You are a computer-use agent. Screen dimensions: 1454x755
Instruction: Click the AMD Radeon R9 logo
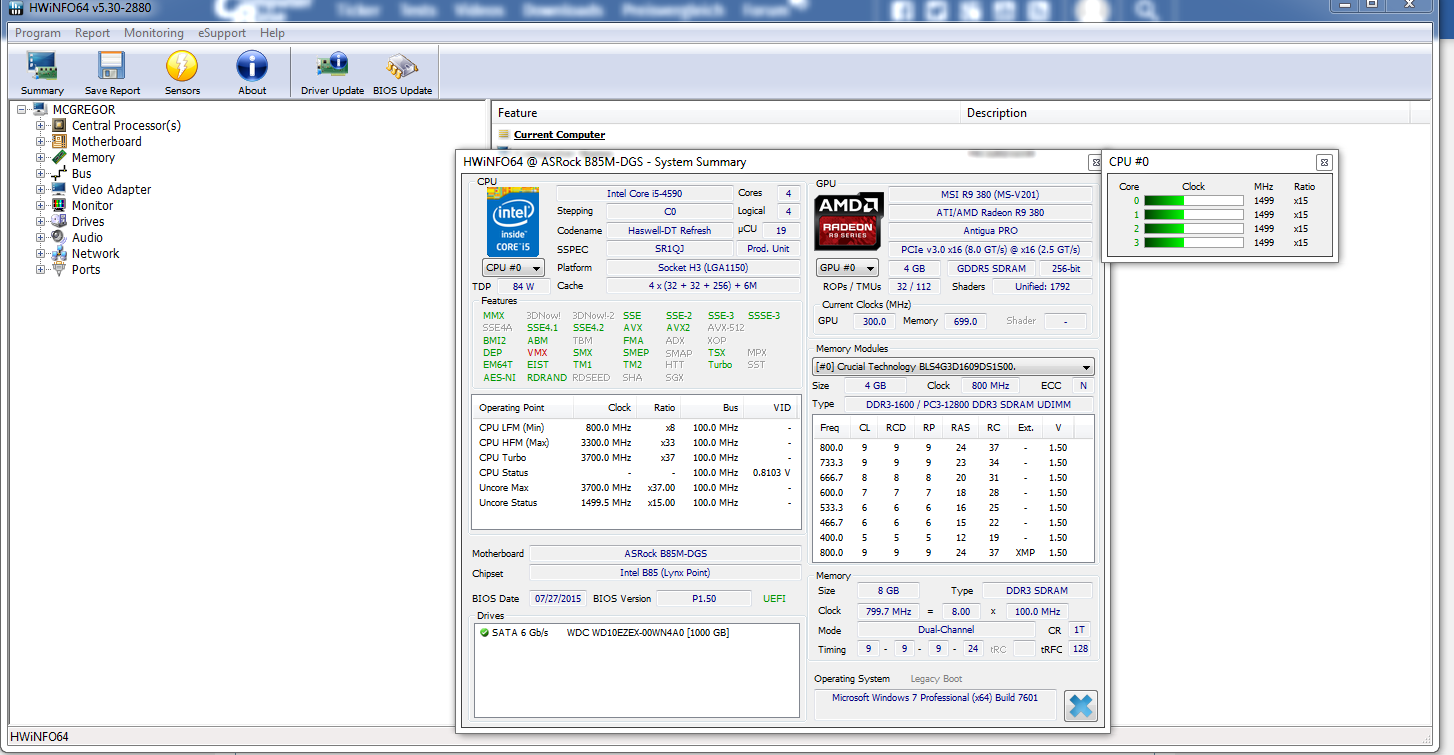(x=848, y=220)
